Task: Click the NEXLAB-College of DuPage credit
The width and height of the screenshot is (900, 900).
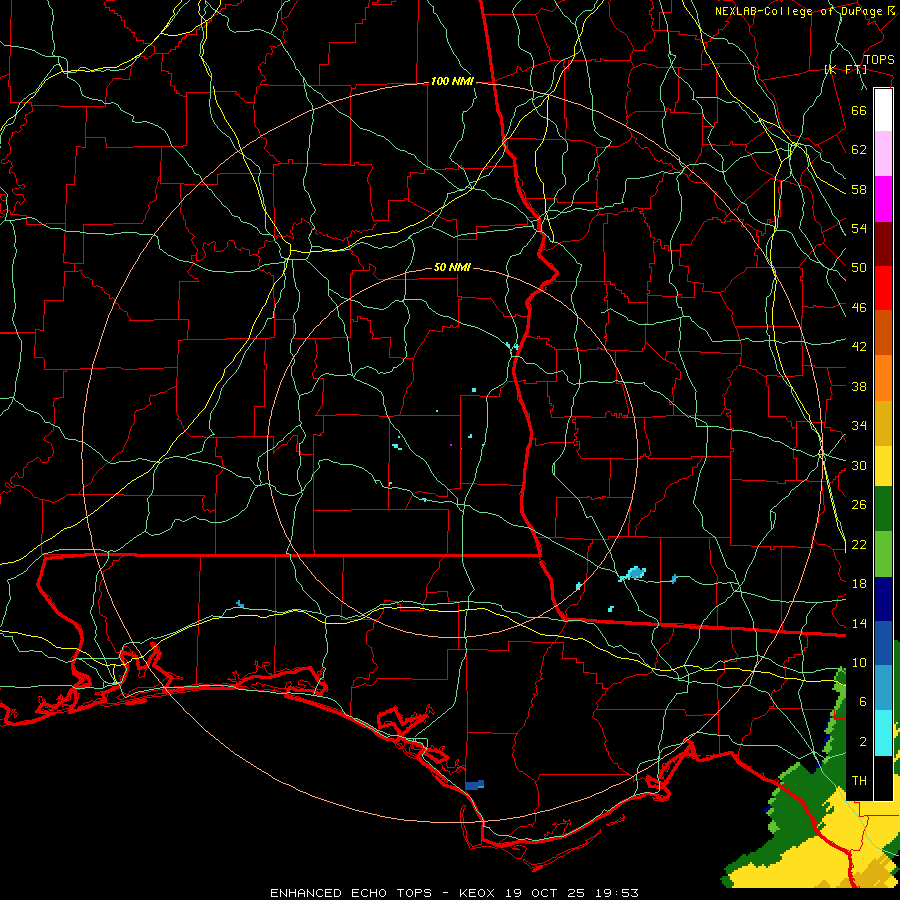Action: click(805, 11)
